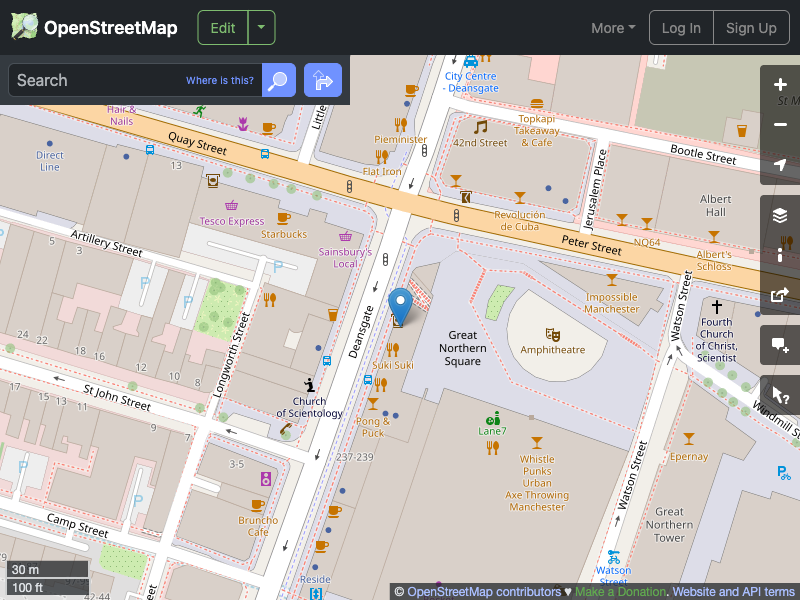Open the More menu
The image size is (800, 600).
(612, 27)
